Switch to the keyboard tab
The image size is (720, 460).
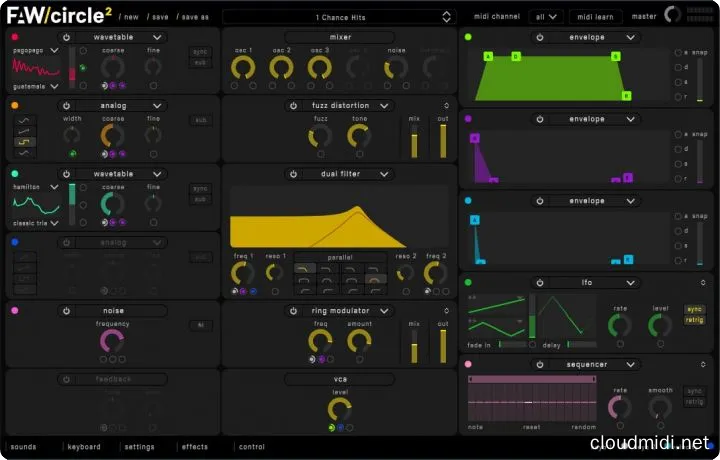click(x=84, y=447)
